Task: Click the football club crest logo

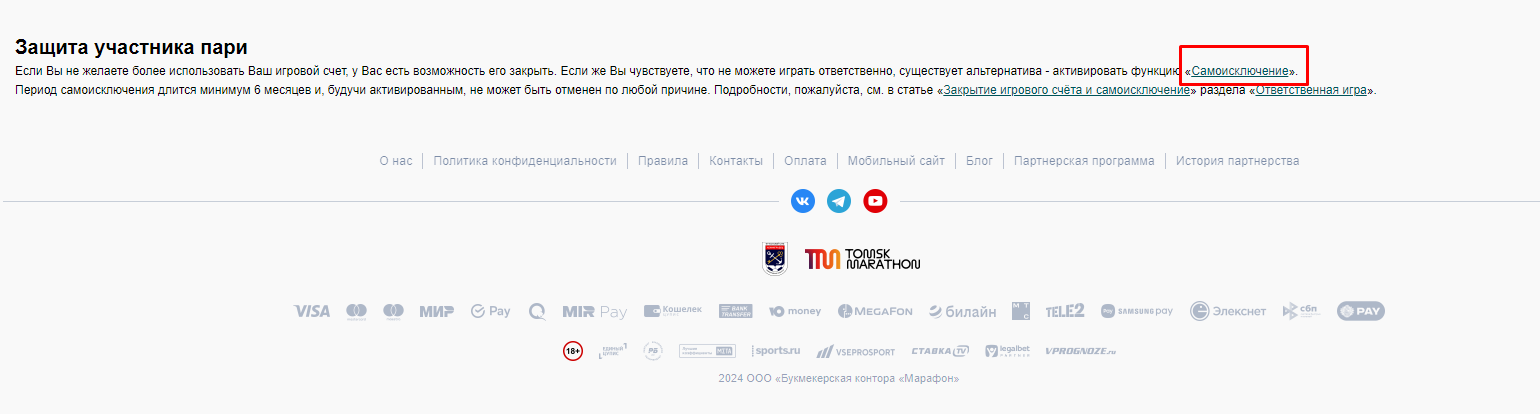Action: tap(774, 258)
